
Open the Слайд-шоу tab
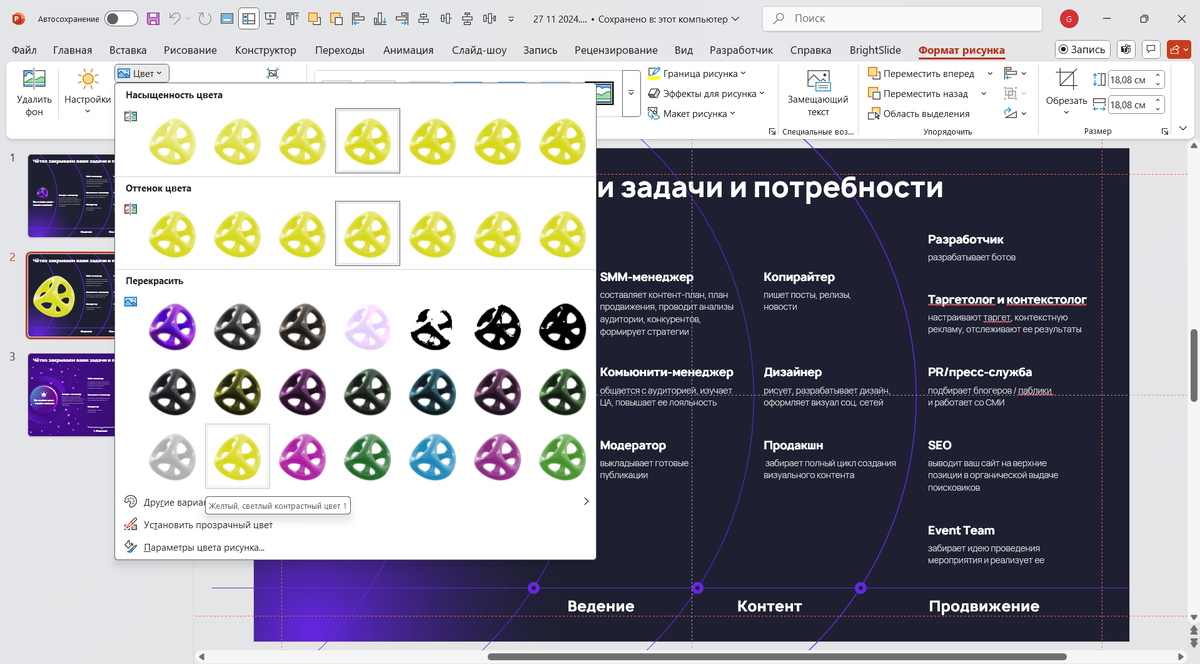(x=479, y=50)
